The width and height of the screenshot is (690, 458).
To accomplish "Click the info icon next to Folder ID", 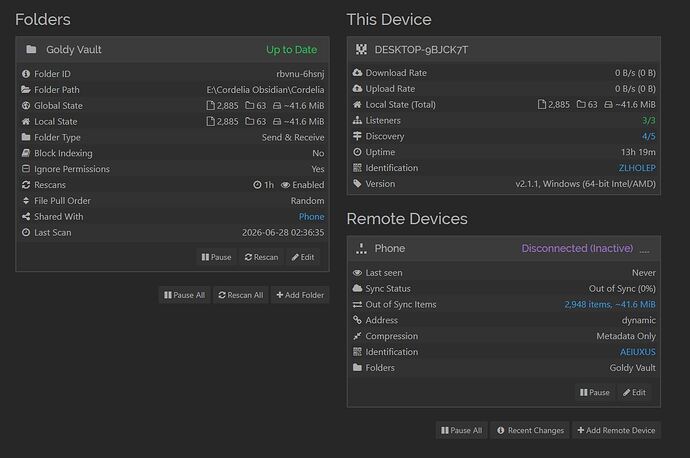I will (x=26, y=74).
